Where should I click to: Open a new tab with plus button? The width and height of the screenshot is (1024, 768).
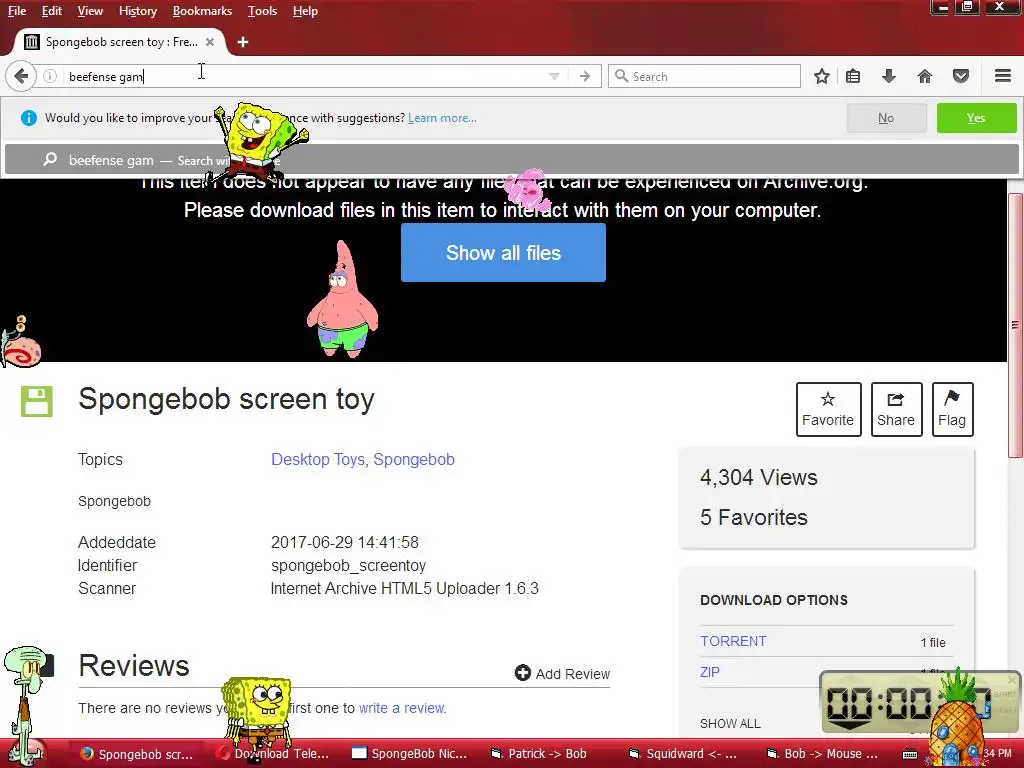pyautogui.click(x=243, y=42)
